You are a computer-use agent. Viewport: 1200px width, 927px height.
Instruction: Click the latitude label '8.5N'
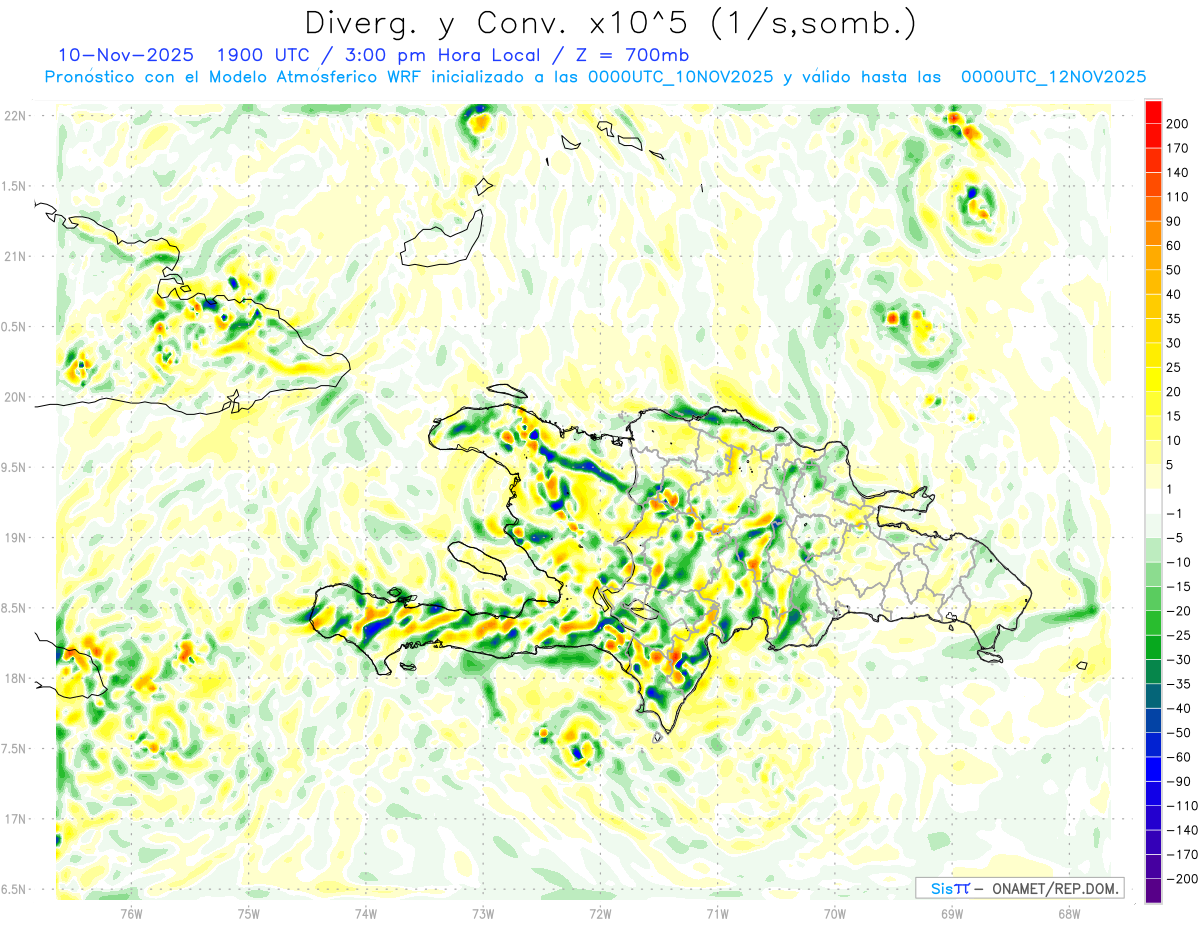15,608
